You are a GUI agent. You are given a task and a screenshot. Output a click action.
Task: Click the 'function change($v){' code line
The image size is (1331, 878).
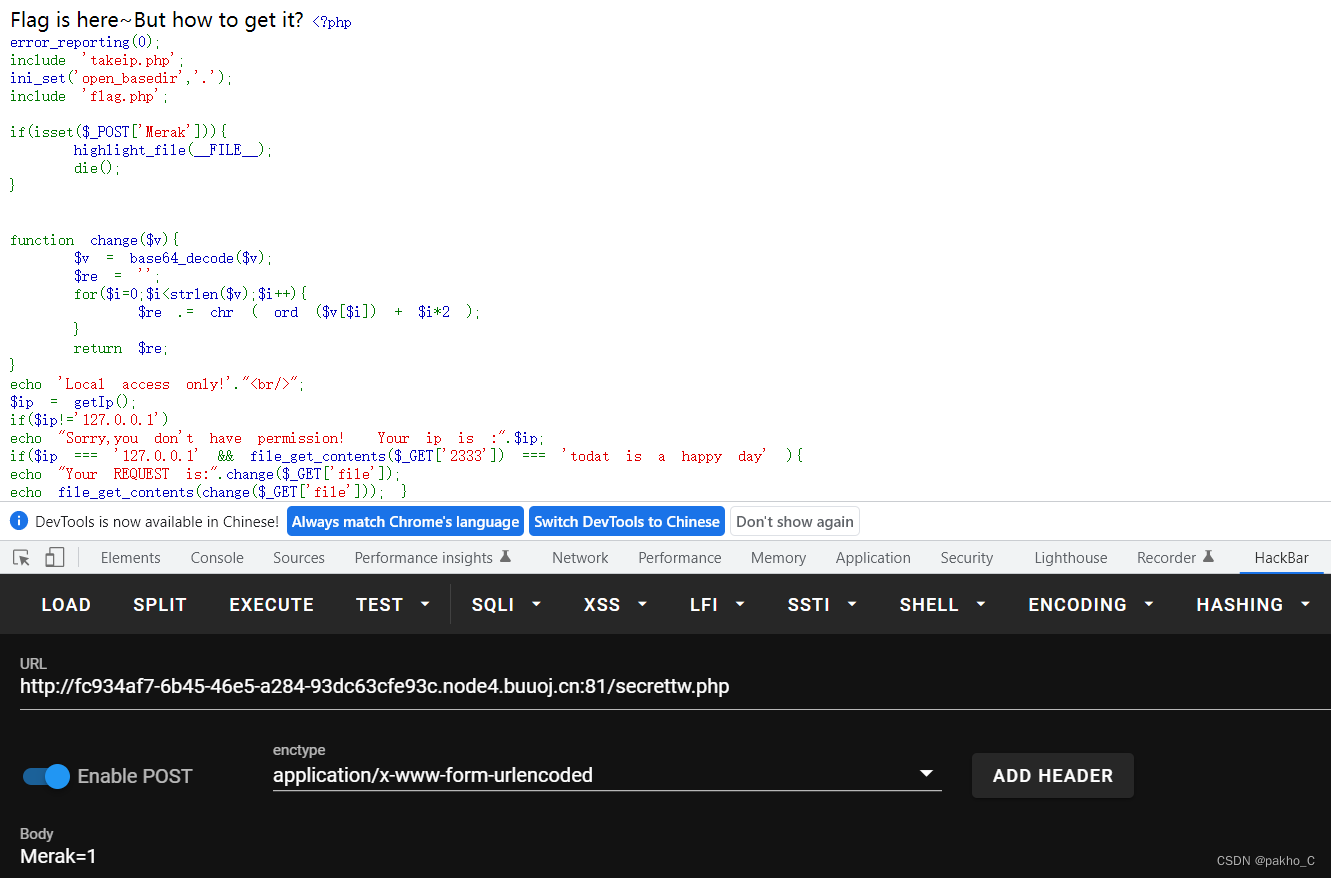coord(94,240)
